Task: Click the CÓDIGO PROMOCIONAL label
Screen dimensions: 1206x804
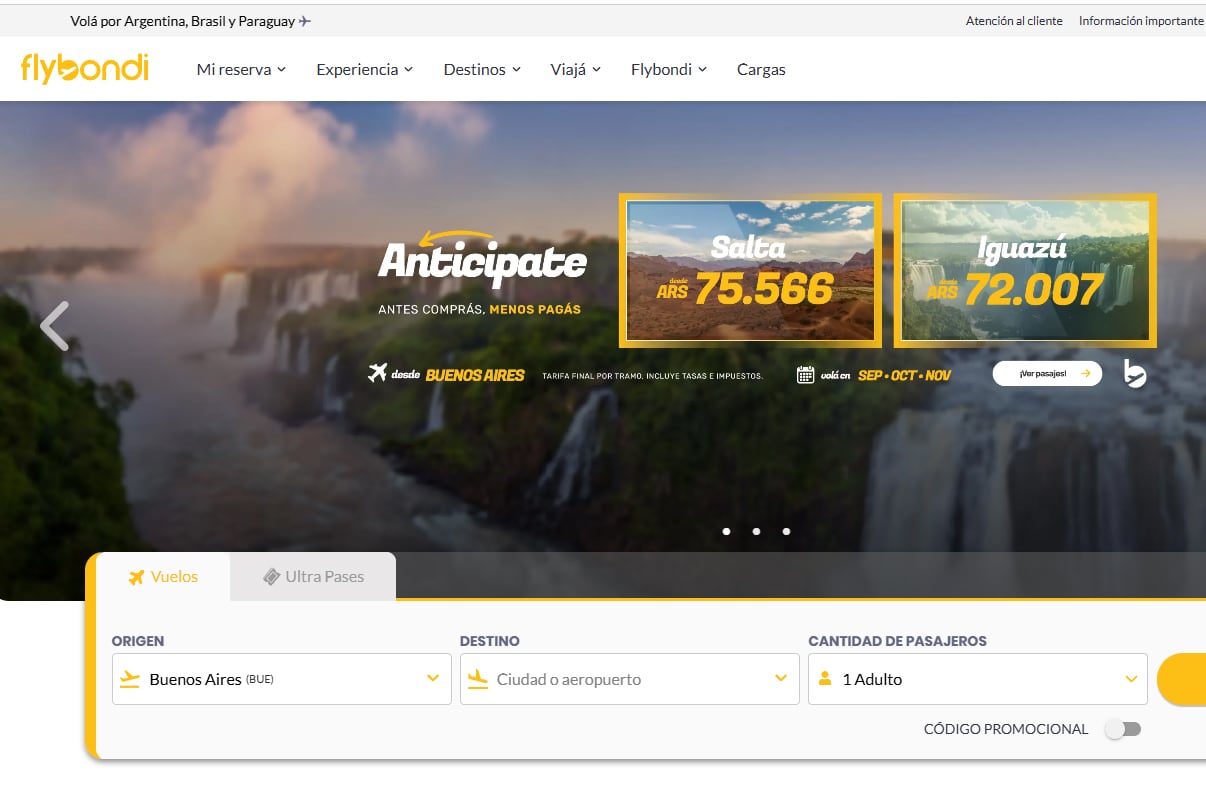Action: pos(1006,729)
